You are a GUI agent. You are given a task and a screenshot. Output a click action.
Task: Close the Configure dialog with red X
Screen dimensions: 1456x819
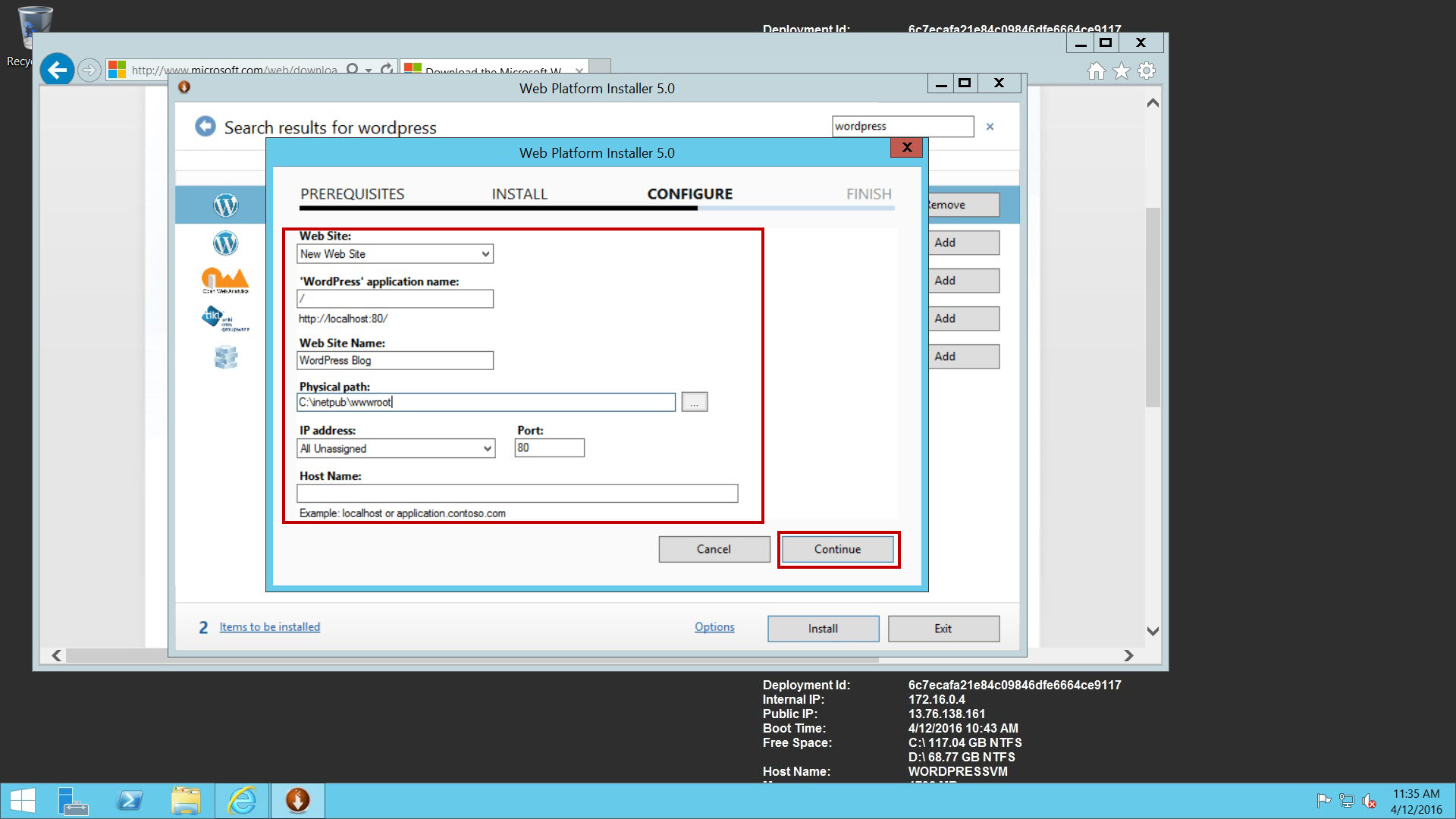[x=907, y=147]
